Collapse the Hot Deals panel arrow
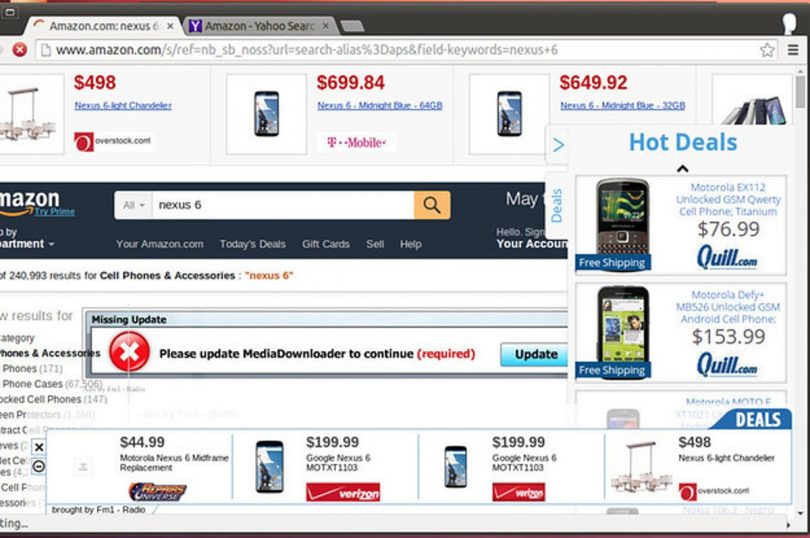810x538 pixels. click(558, 145)
